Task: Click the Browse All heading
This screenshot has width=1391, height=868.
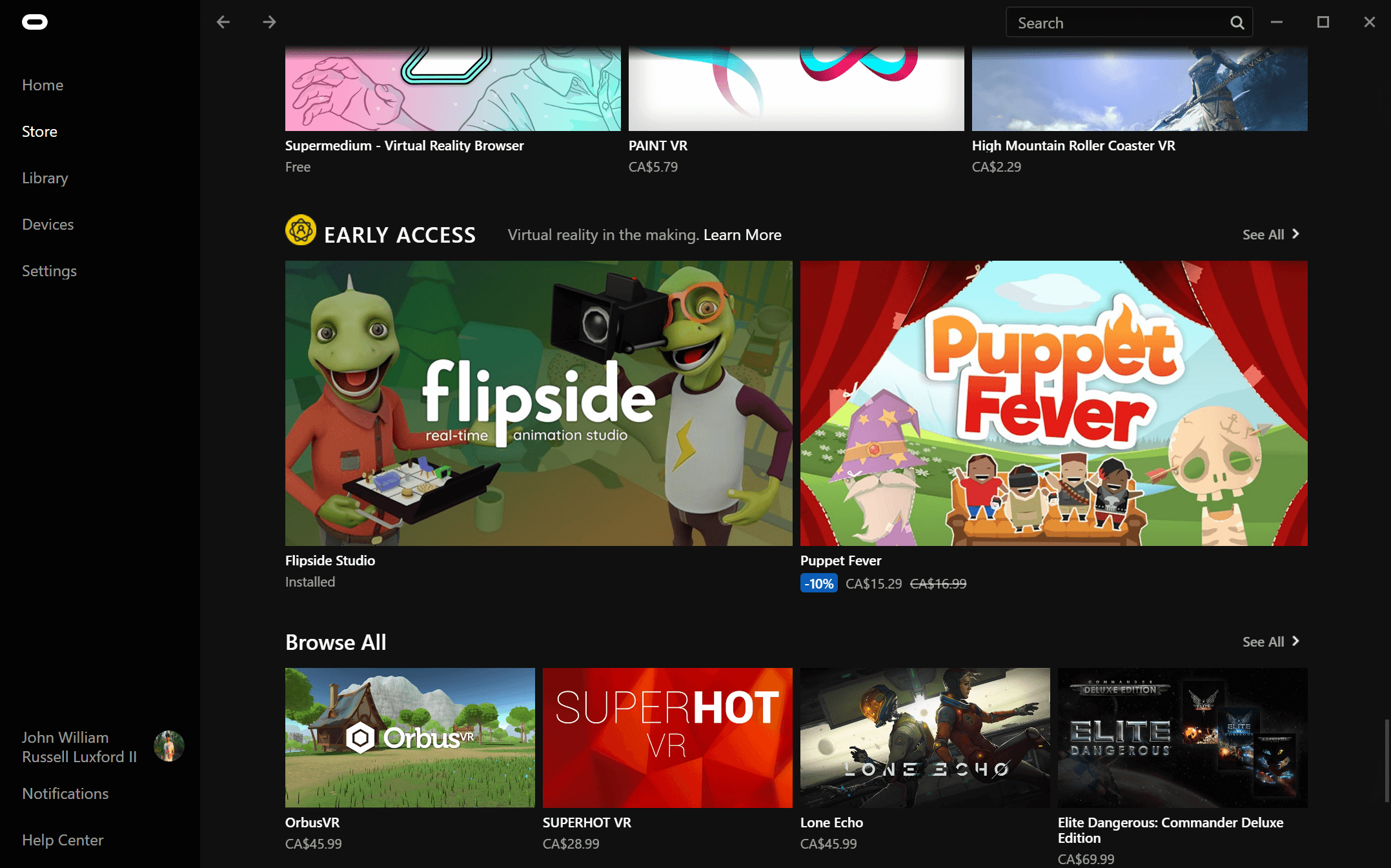Action: (336, 642)
